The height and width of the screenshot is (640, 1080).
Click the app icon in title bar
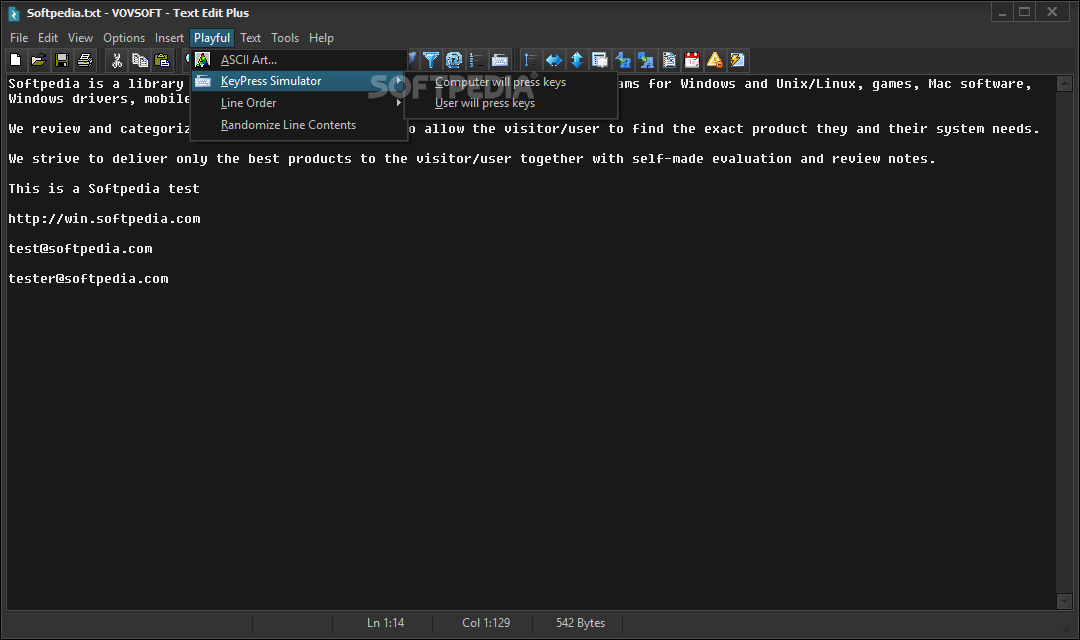point(13,13)
